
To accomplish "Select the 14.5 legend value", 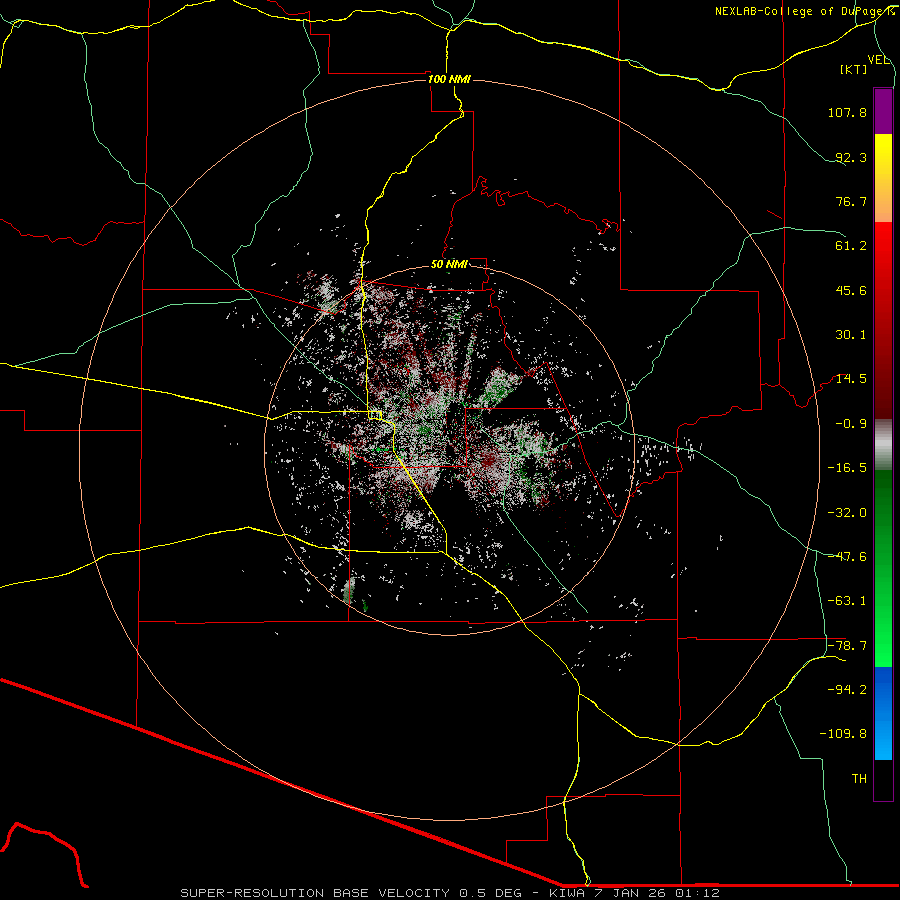I will pyautogui.click(x=851, y=379).
